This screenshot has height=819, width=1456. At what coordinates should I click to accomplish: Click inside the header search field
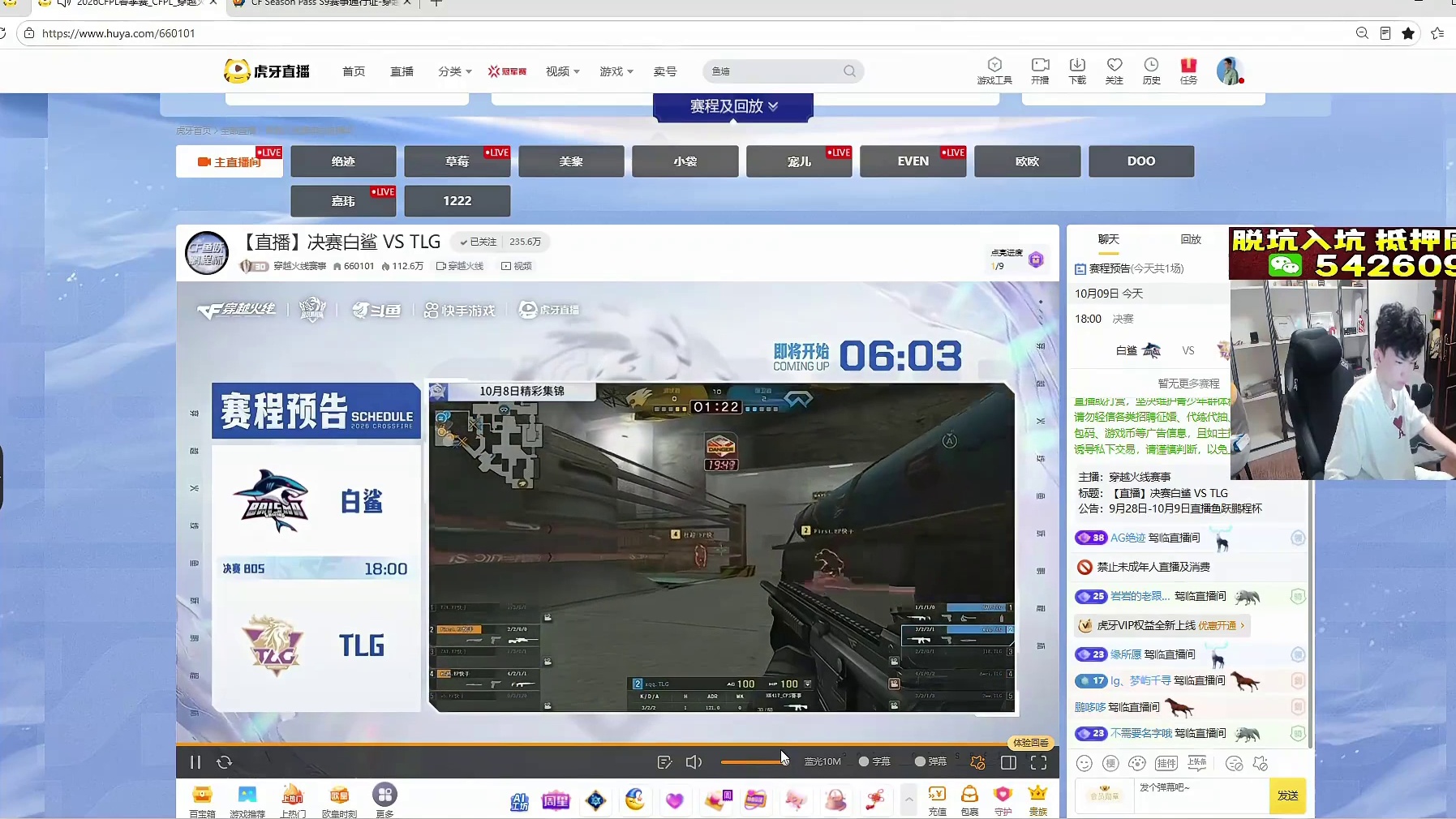tap(775, 71)
